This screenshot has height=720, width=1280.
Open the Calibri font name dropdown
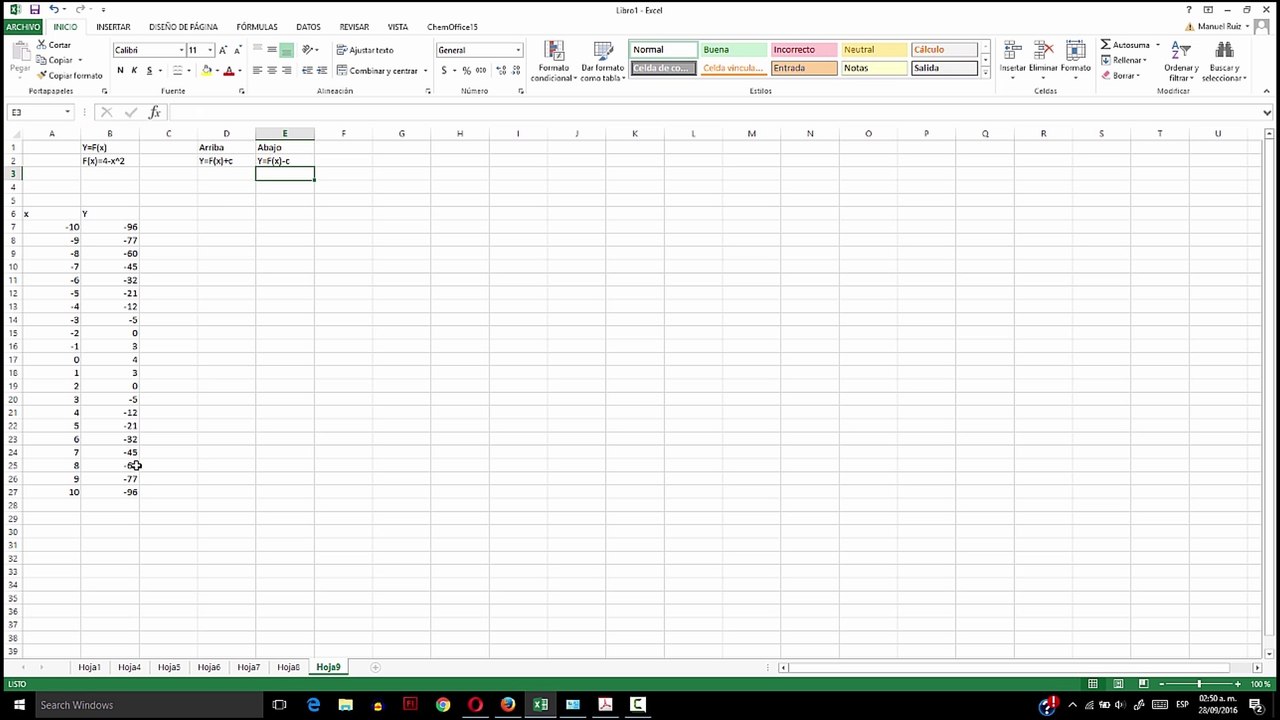point(181,50)
